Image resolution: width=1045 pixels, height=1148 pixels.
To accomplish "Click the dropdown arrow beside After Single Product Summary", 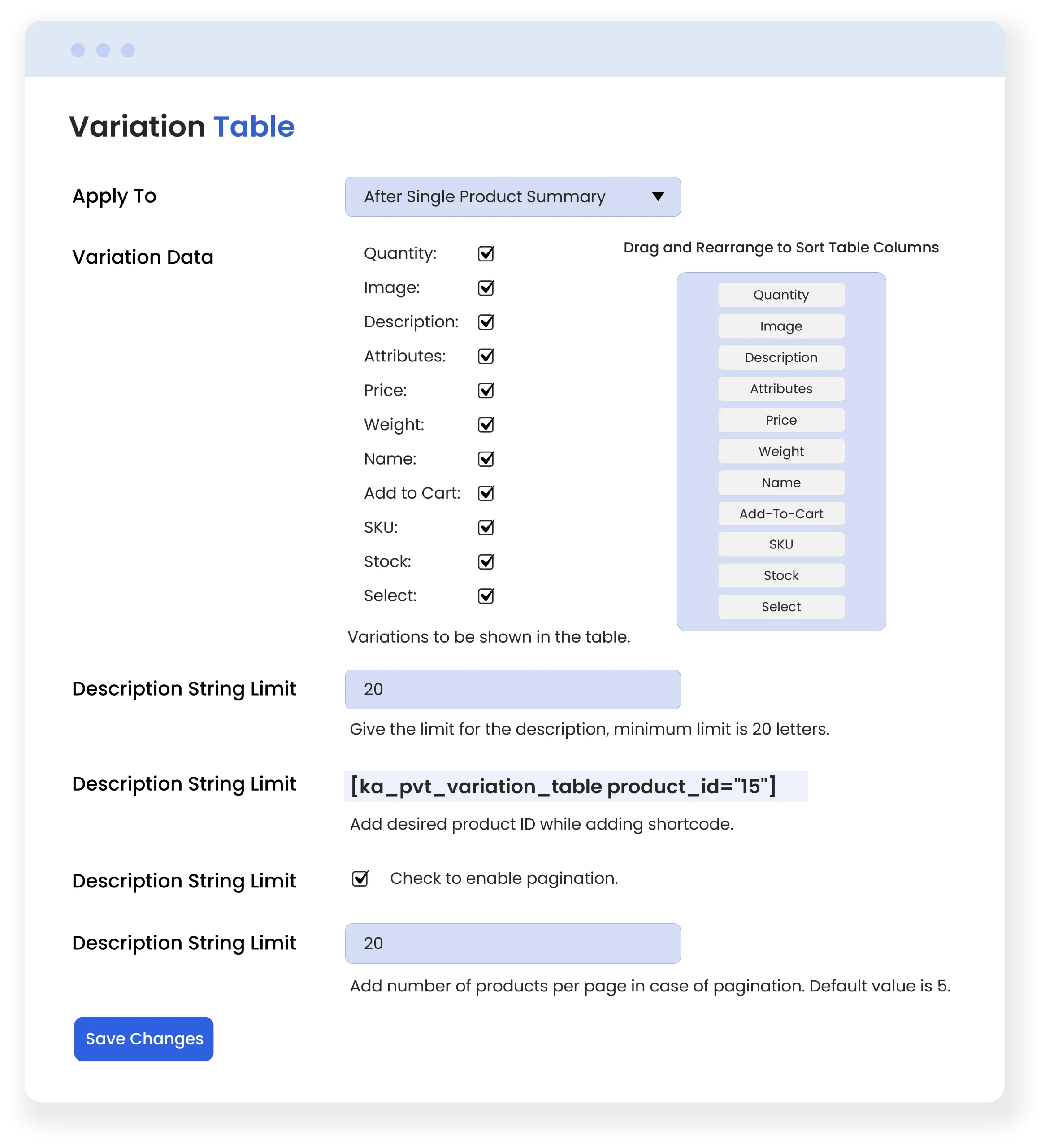I will coord(658,196).
